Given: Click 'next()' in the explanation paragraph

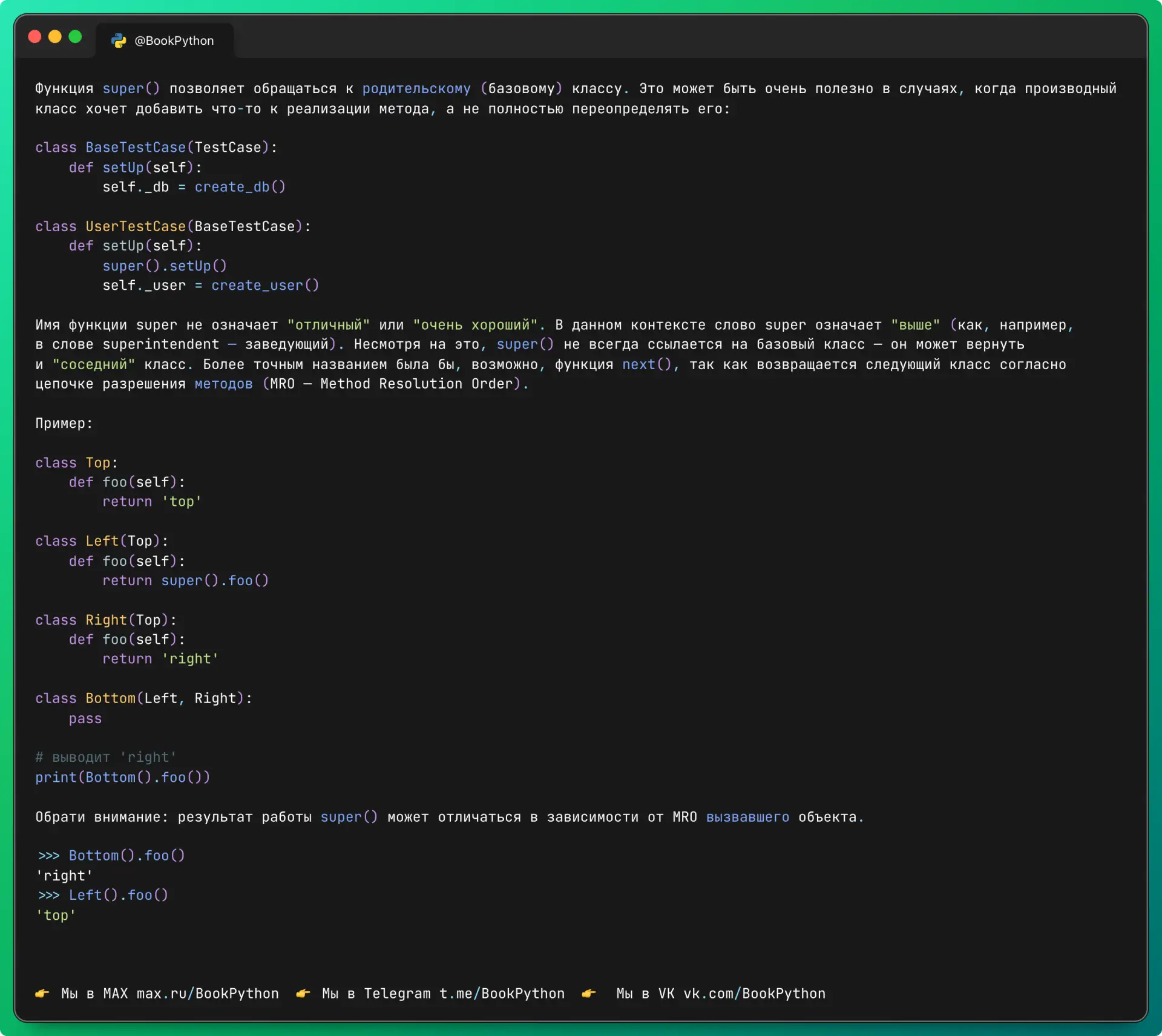Looking at the screenshot, I should [647, 364].
